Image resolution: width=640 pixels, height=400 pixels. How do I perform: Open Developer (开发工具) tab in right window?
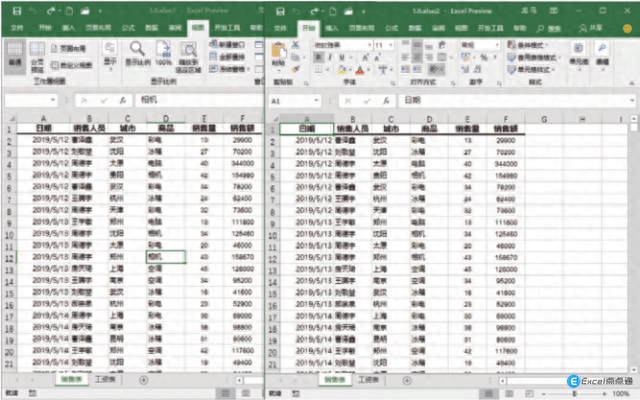pos(490,28)
